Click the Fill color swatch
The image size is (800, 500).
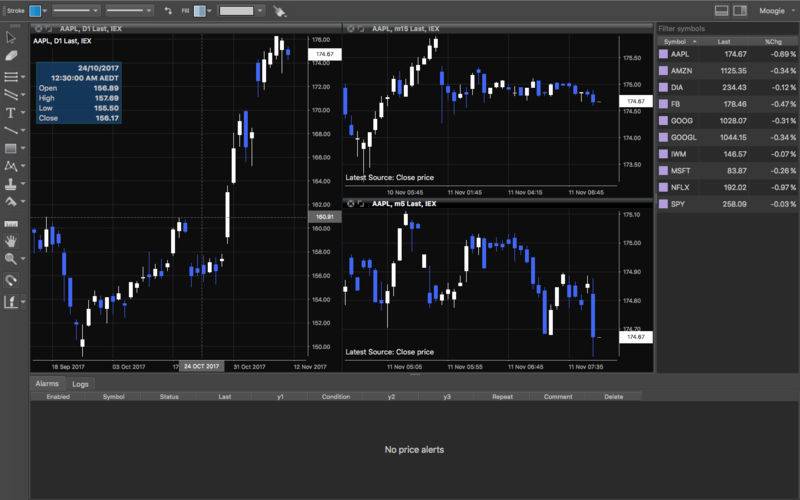pos(199,11)
